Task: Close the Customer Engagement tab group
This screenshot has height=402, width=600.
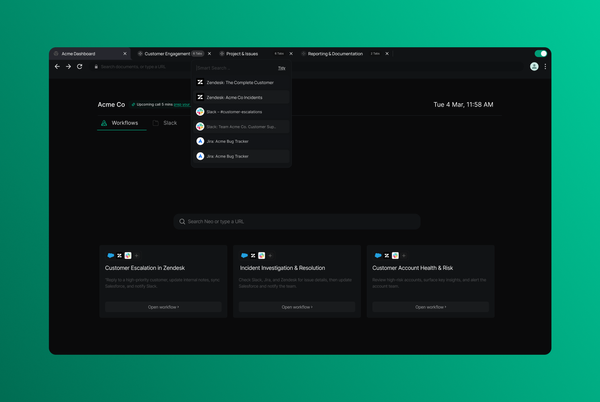Action: coord(209,54)
